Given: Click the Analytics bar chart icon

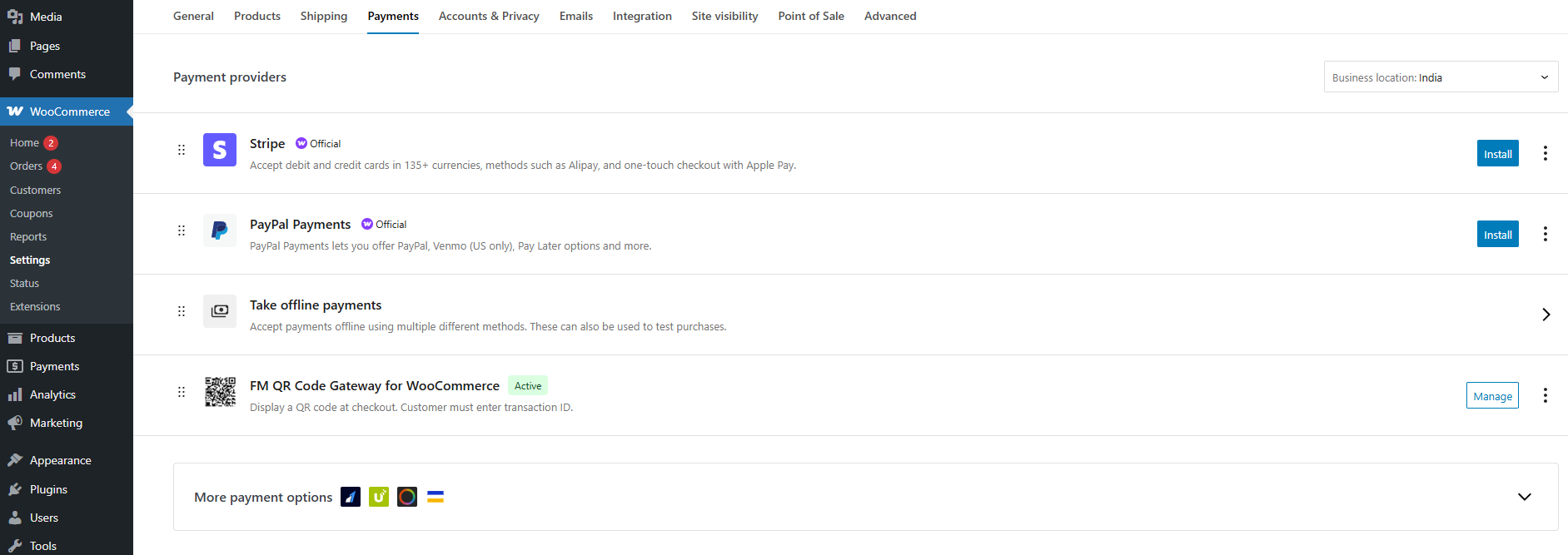Looking at the screenshot, I should (15, 394).
